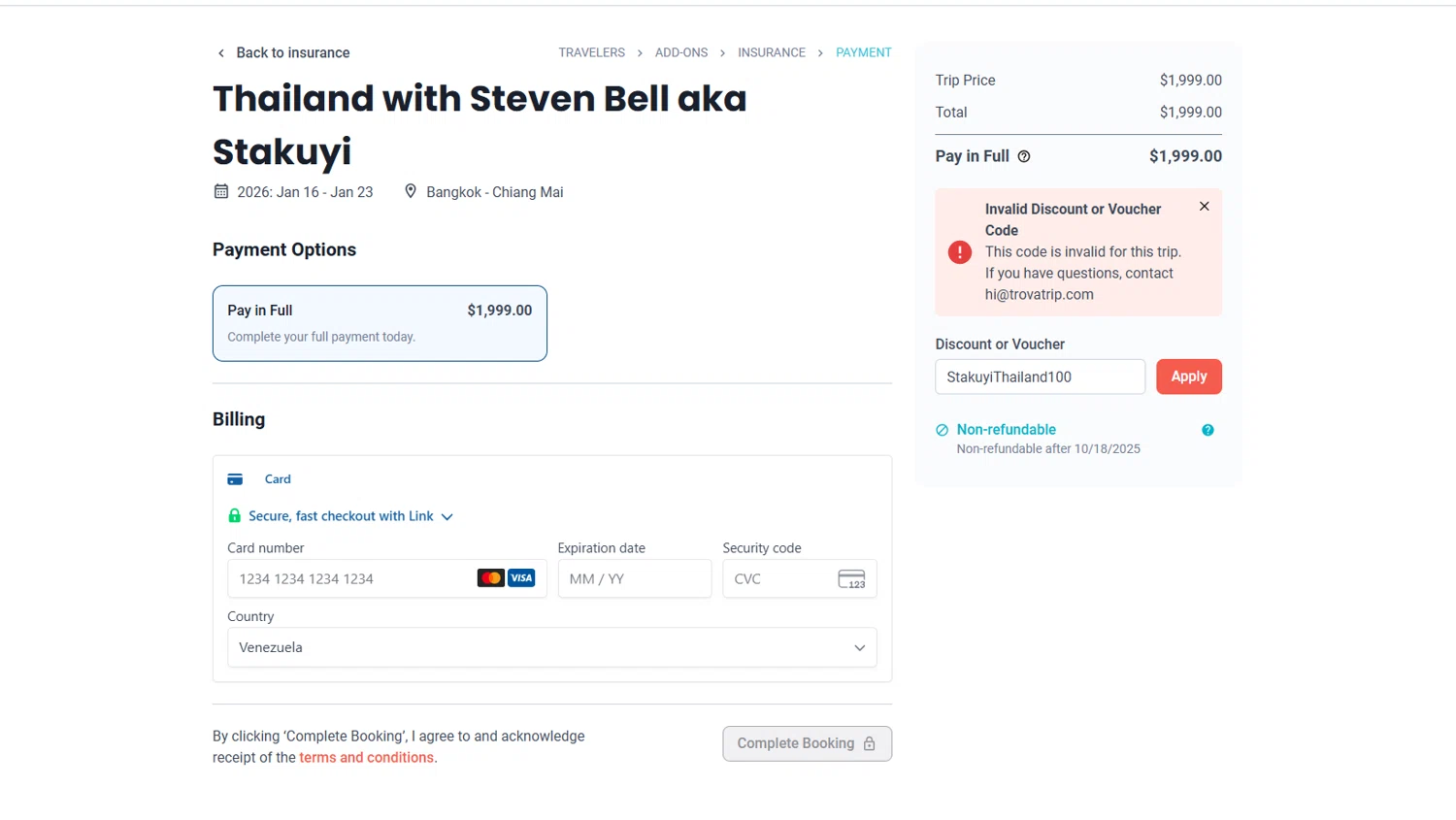Click the red error exclamation icon
This screenshot has height=820, width=1456.
[x=959, y=252]
